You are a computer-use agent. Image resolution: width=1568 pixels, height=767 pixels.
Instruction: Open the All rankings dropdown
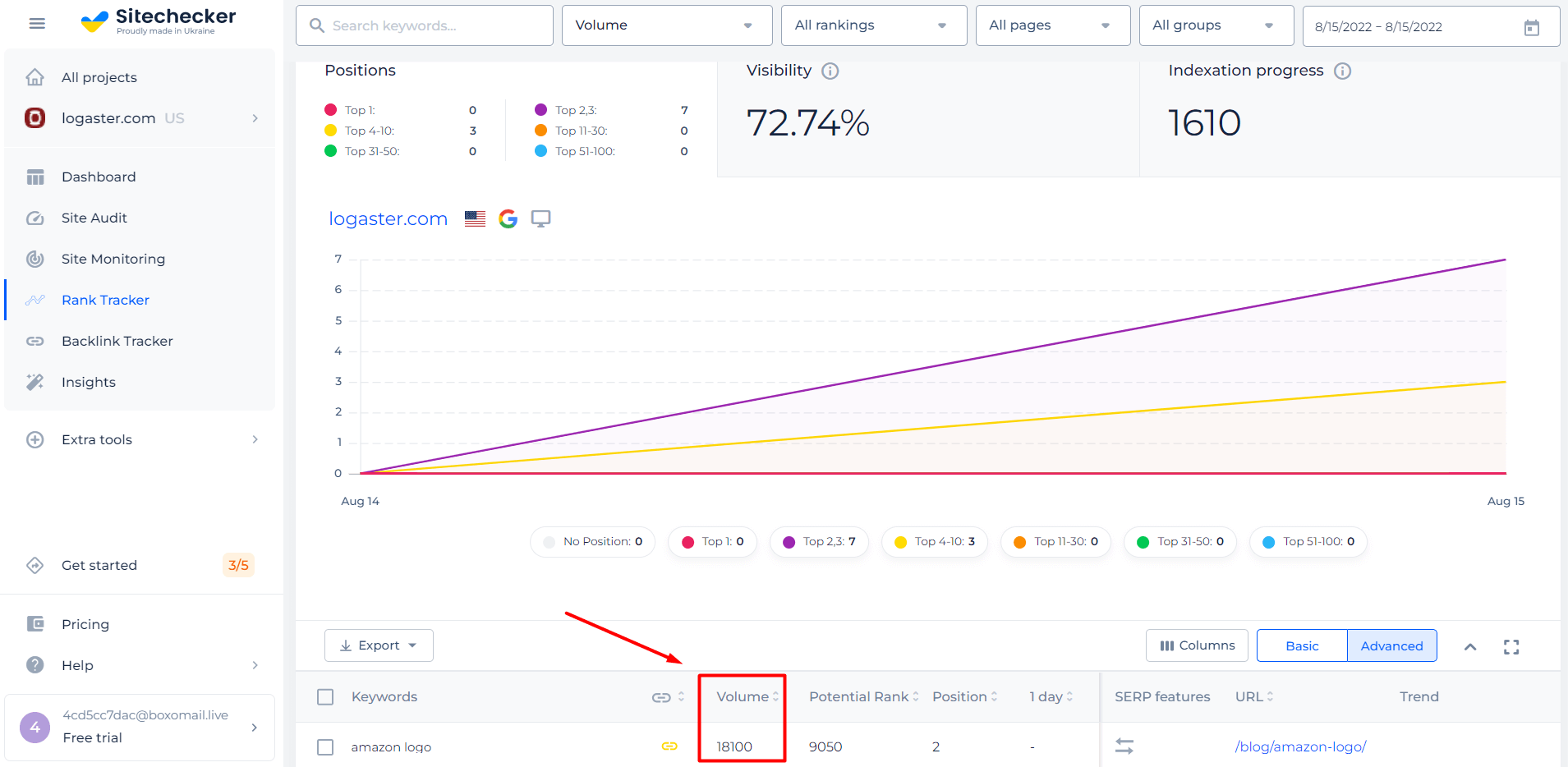pyautogui.click(x=874, y=25)
